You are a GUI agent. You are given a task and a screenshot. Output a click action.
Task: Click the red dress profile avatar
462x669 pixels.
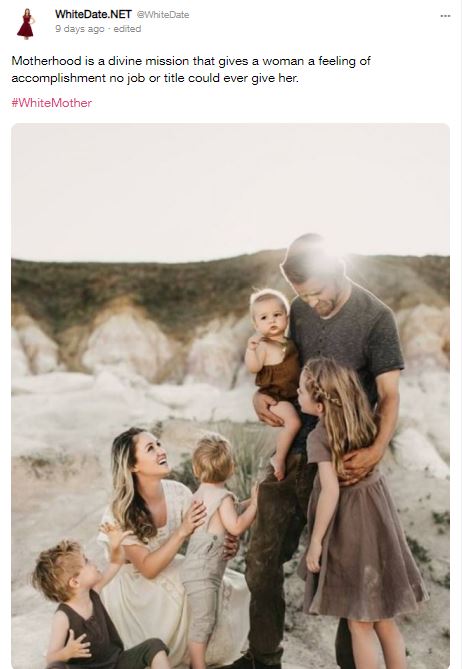(x=26, y=24)
